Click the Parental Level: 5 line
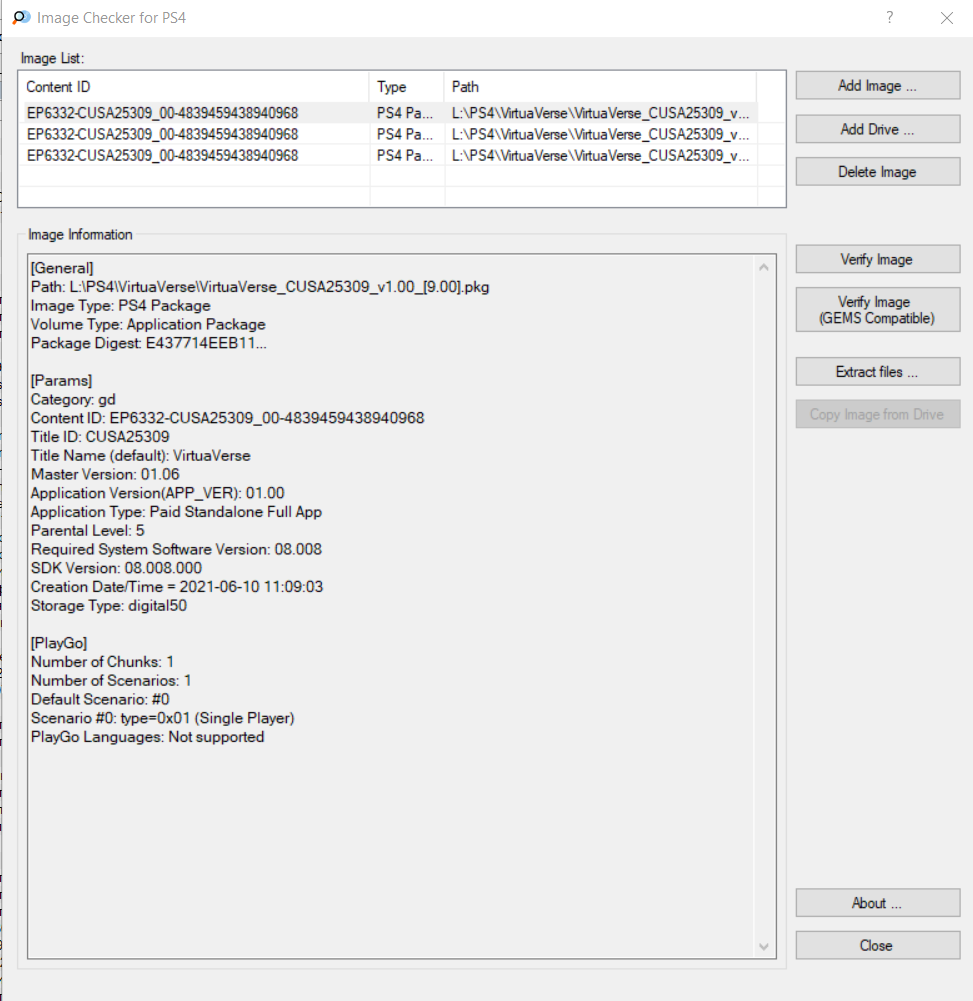Image resolution: width=973 pixels, height=1001 pixels. (x=87, y=531)
